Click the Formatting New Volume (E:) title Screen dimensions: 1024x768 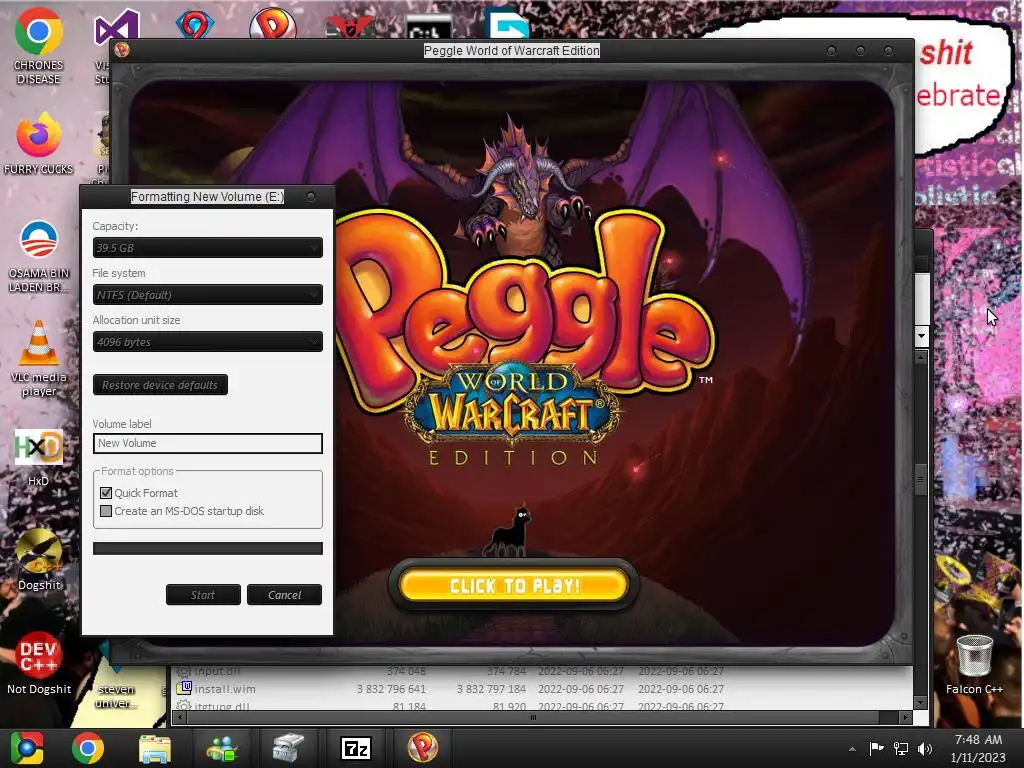tap(207, 197)
